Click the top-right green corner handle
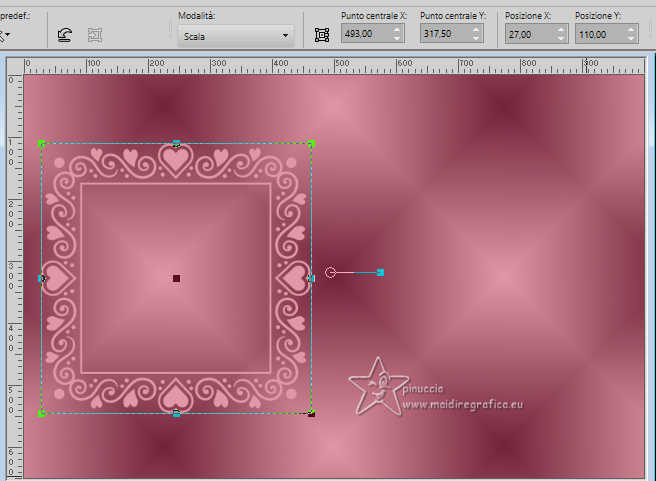 (311, 143)
